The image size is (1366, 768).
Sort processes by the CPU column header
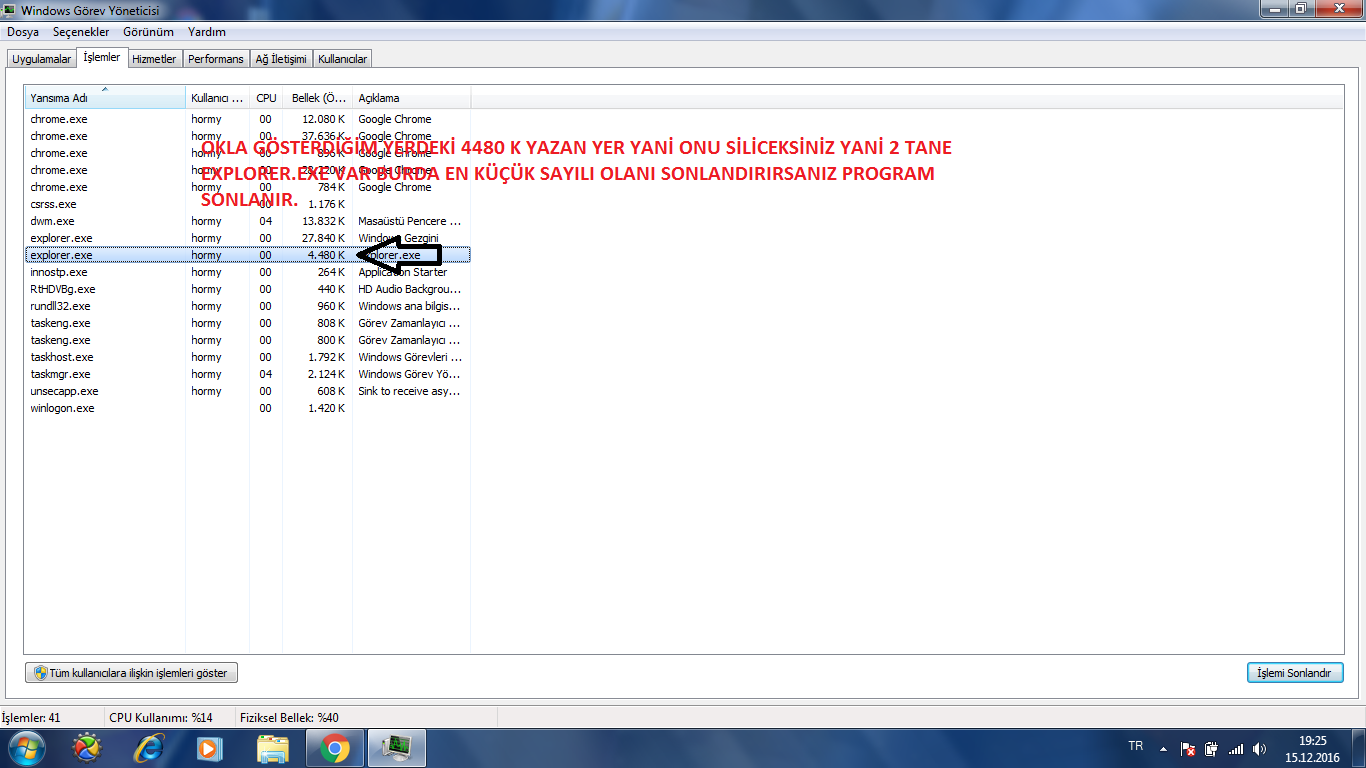[x=266, y=98]
